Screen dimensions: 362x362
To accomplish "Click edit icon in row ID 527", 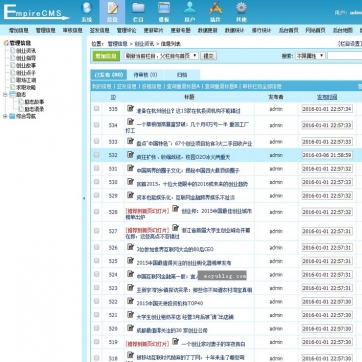I will tap(175, 228).
